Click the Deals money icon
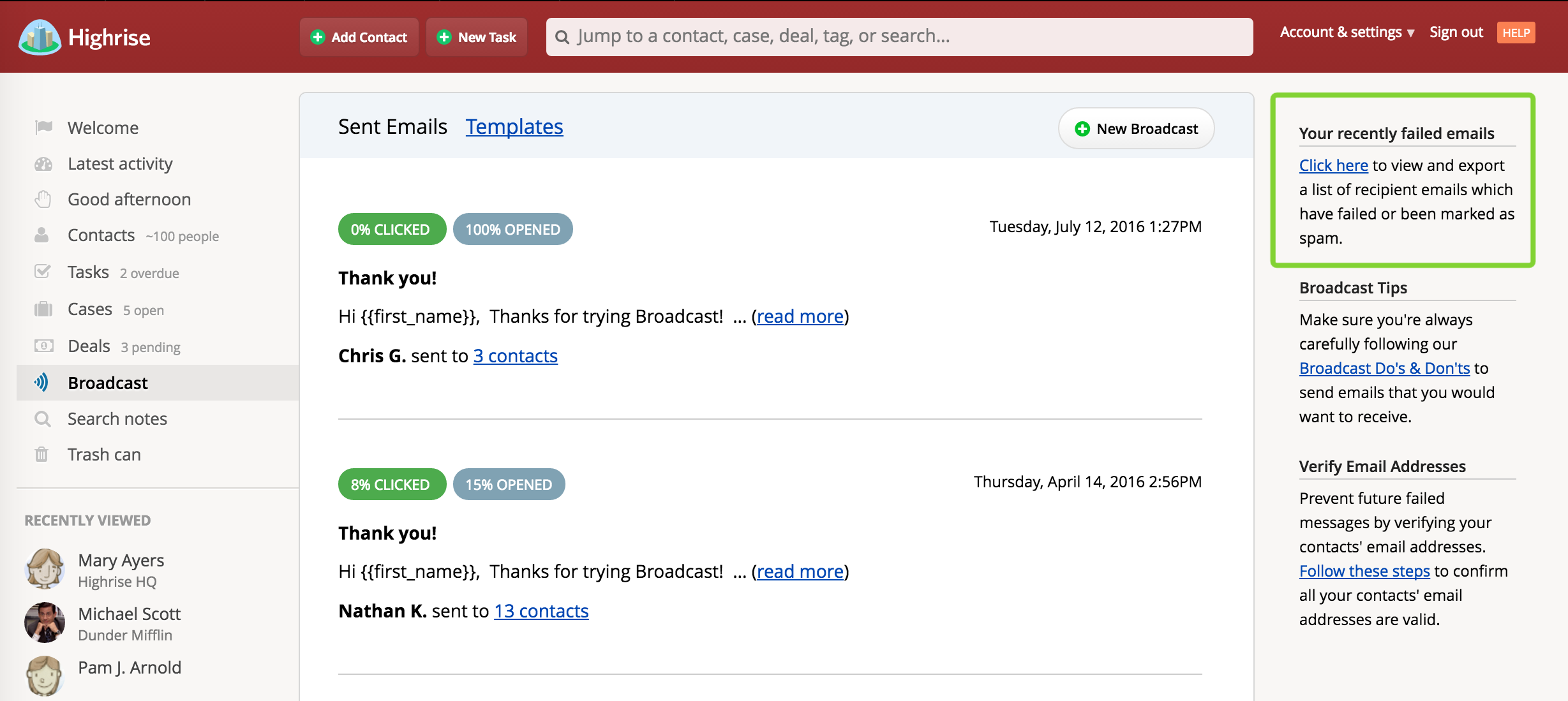 pos(43,346)
